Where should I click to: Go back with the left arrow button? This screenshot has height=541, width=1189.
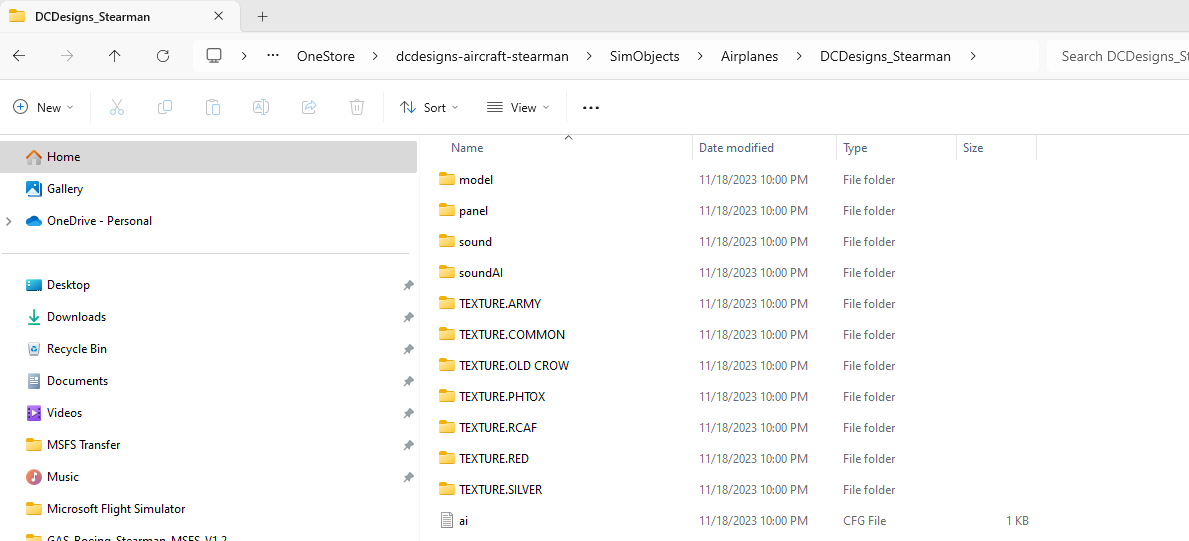click(x=19, y=55)
